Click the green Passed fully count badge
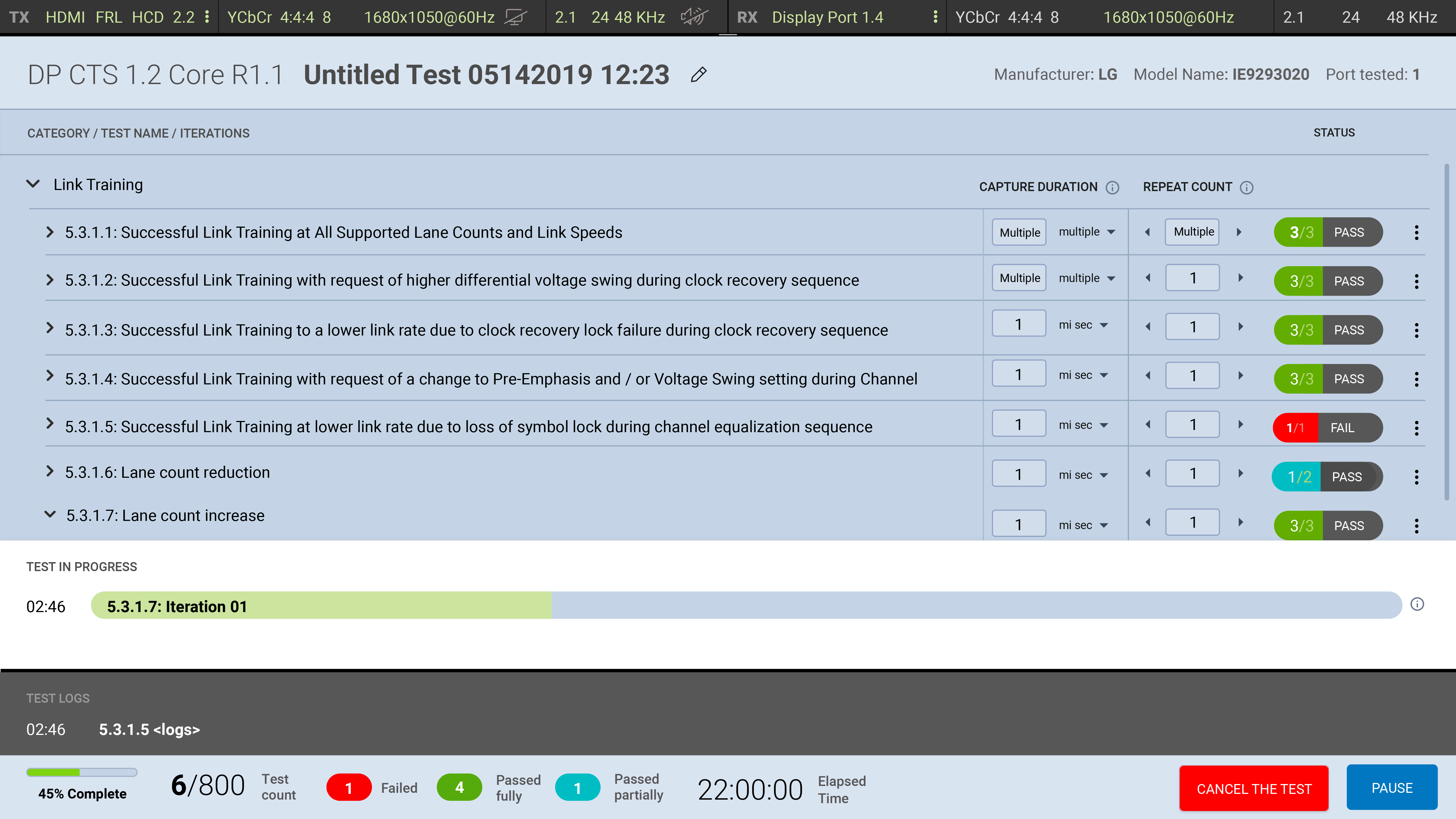Viewport: 1456px width, 819px height. 459,787
